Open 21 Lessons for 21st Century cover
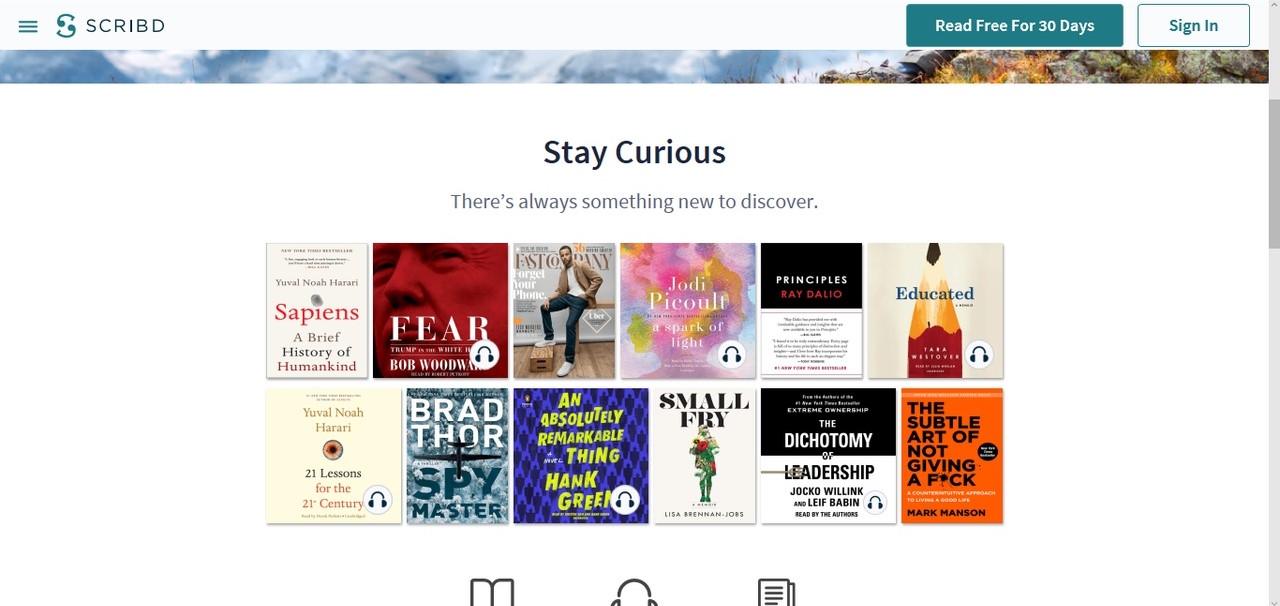 tap(334, 455)
